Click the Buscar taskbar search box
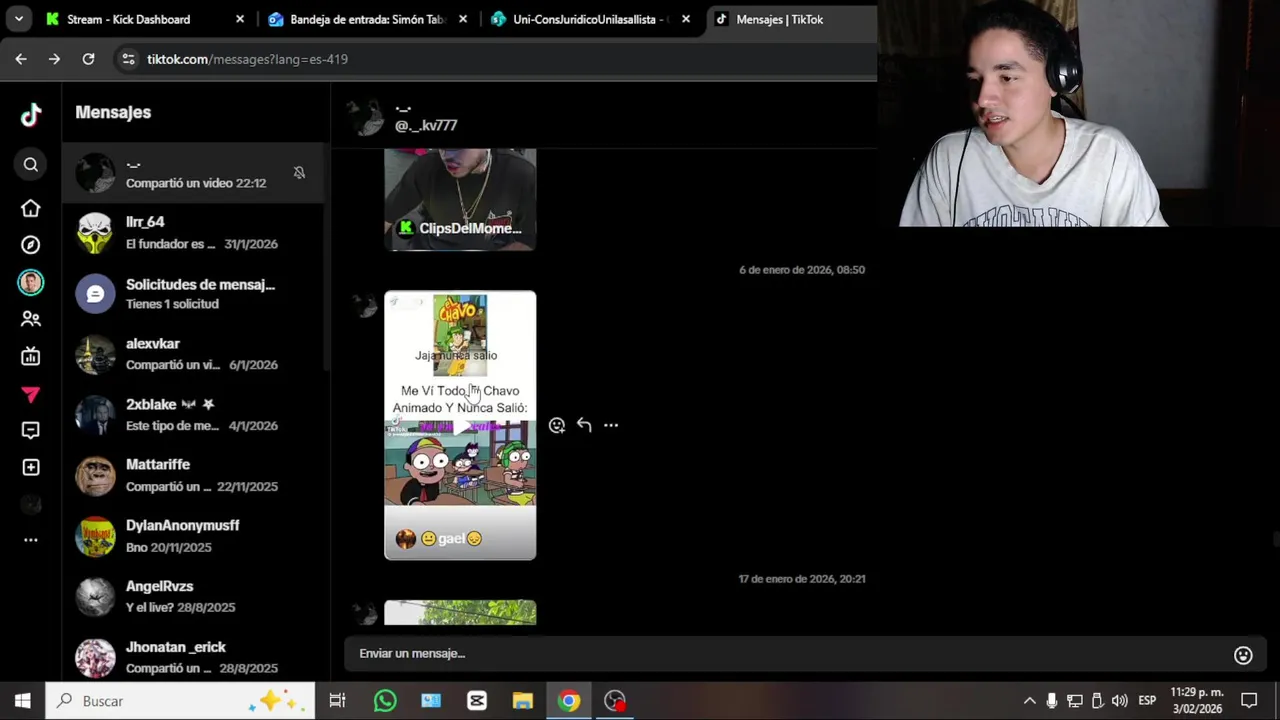This screenshot has width=1280, height=720. 181,701
